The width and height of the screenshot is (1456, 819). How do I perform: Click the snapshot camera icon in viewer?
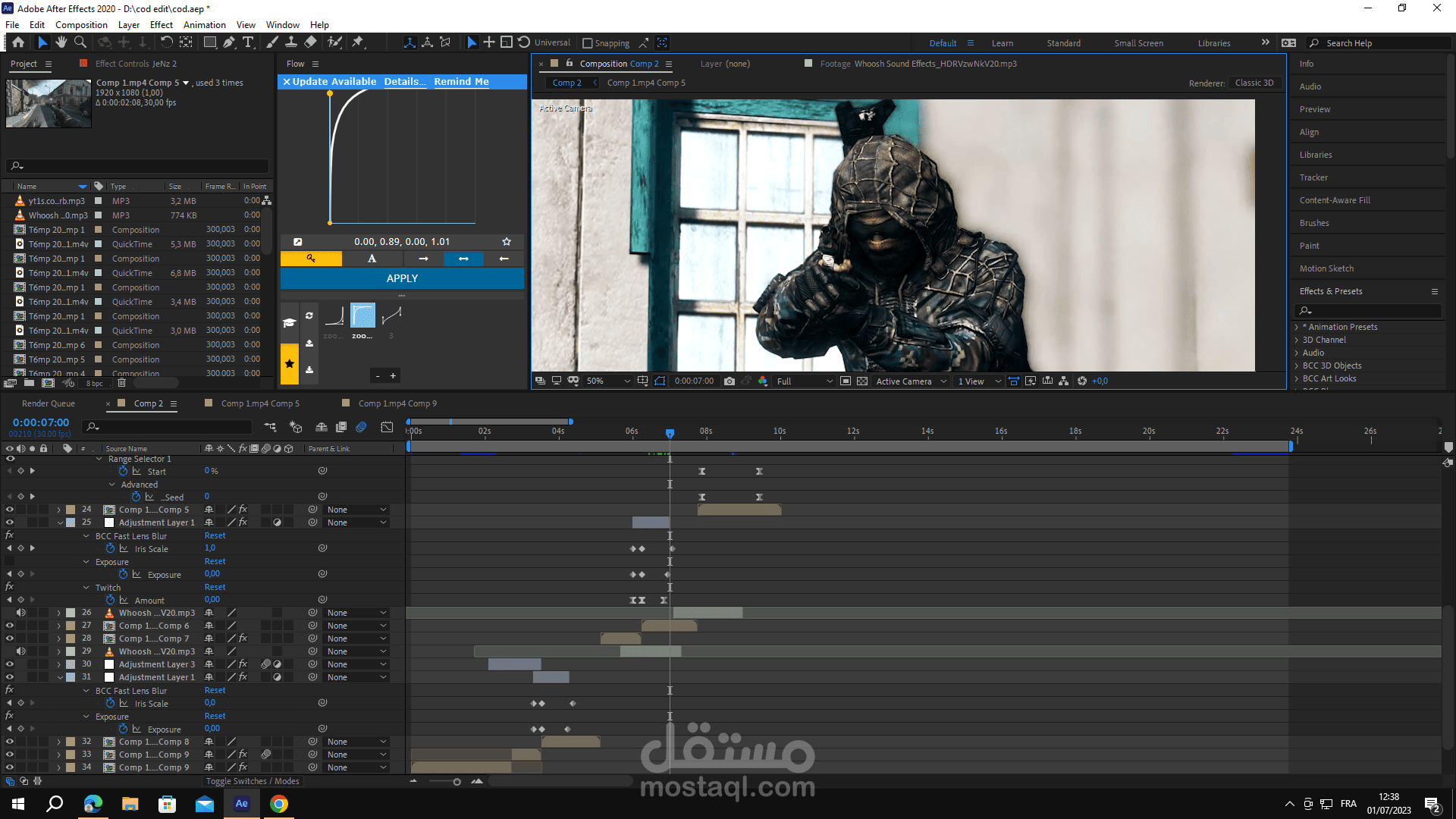(730, 381)
